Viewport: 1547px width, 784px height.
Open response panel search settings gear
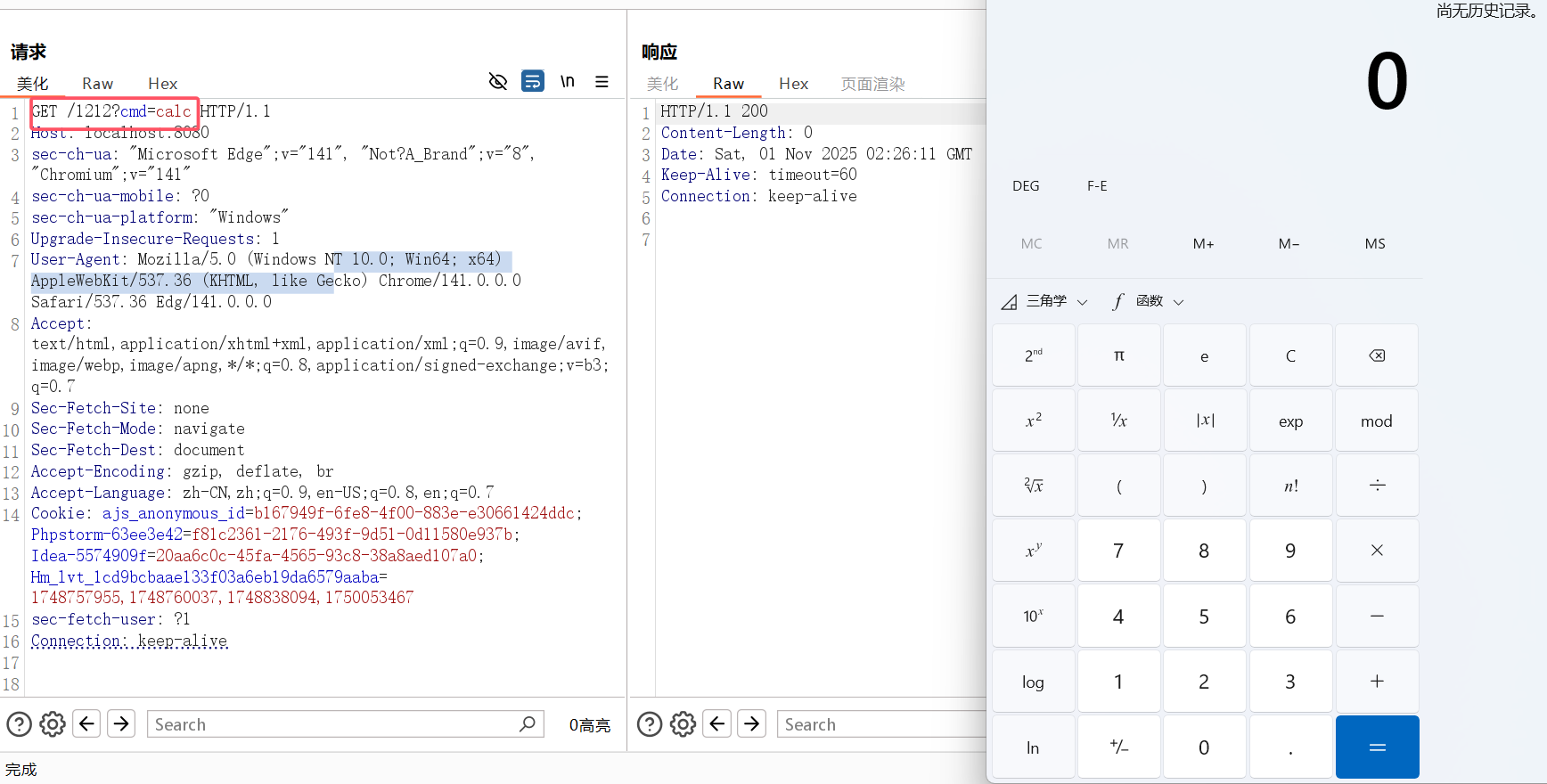(683, 724)
